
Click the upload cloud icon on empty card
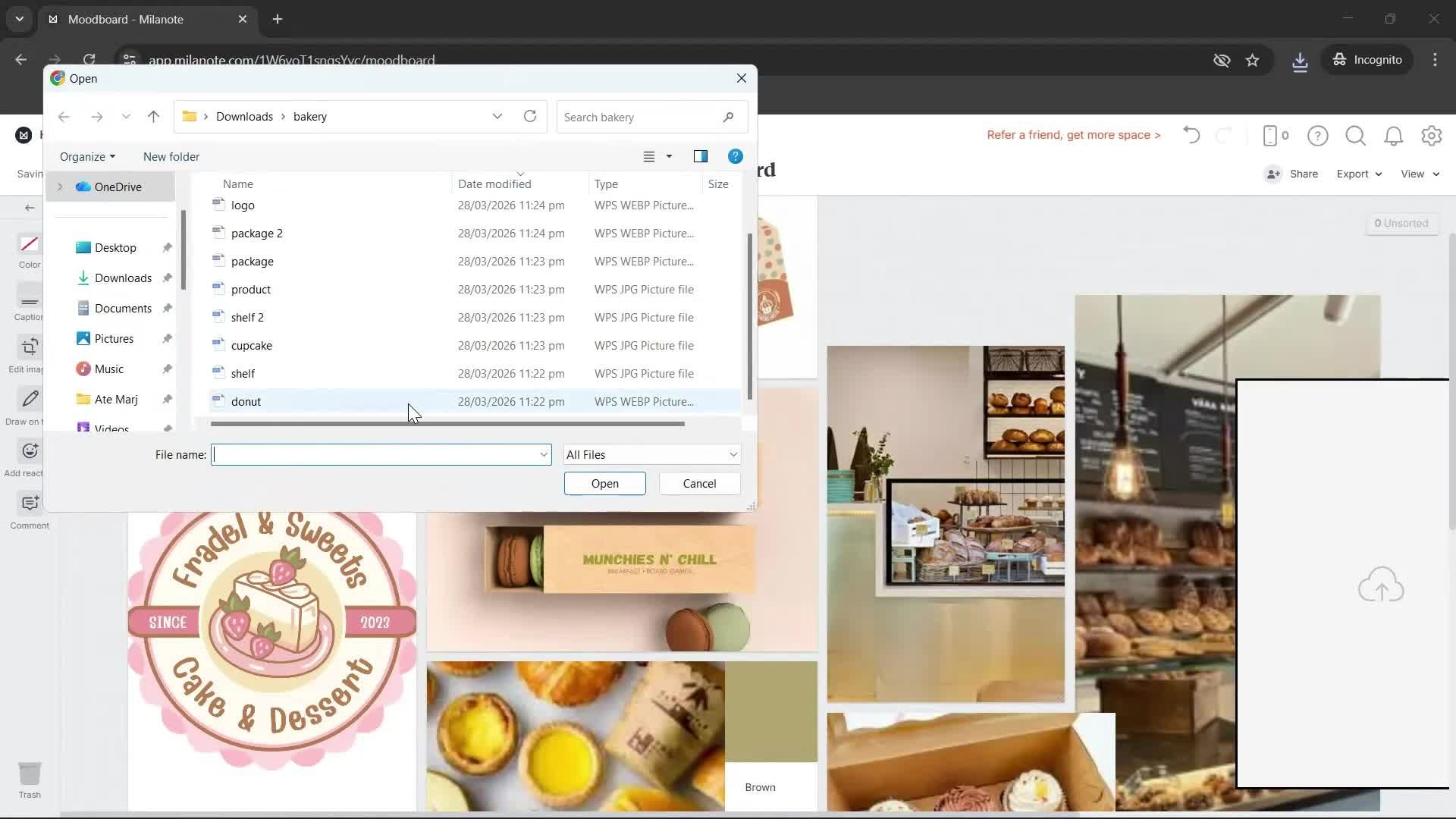(x=1380, y=585)
